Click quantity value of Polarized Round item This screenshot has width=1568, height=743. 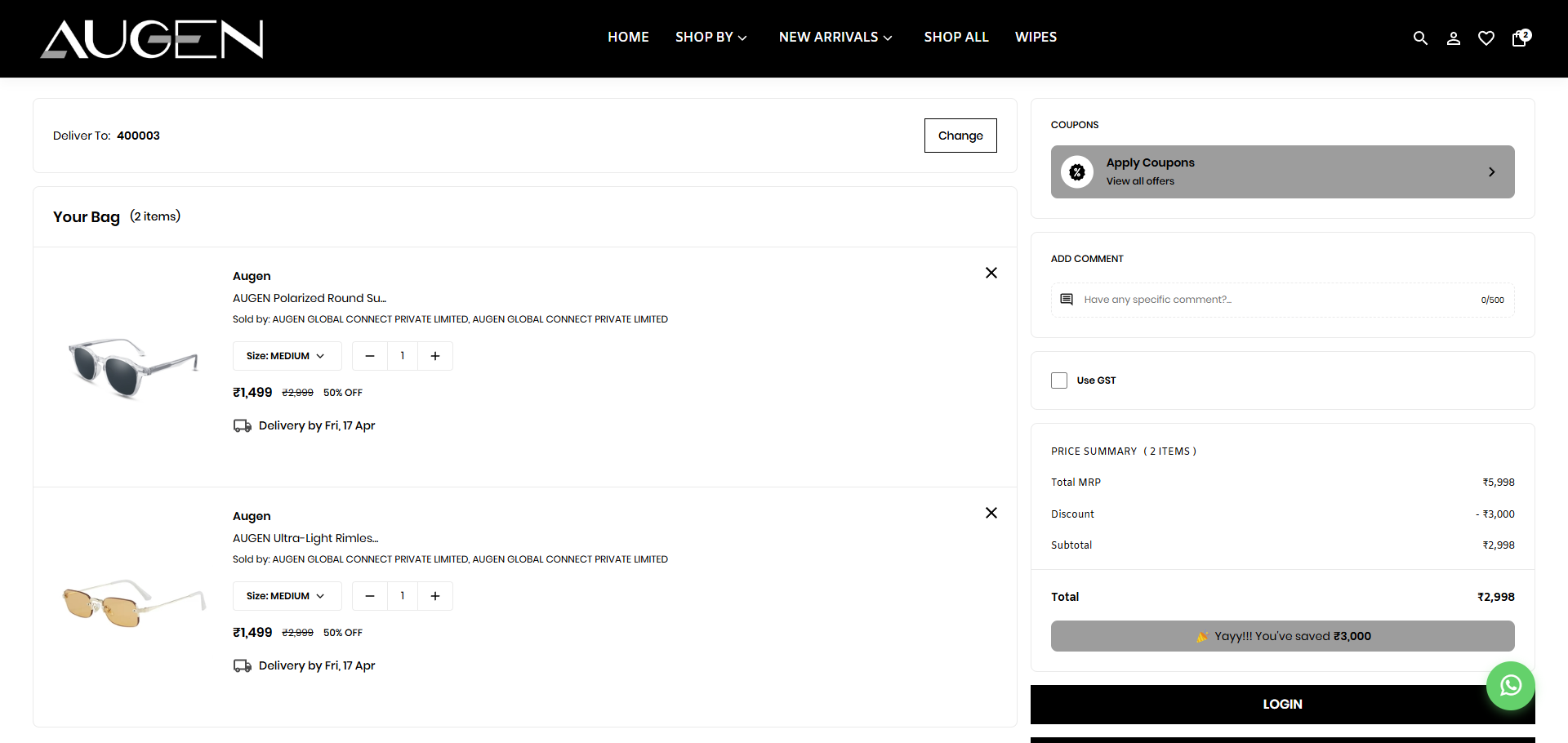click(403, 356)
